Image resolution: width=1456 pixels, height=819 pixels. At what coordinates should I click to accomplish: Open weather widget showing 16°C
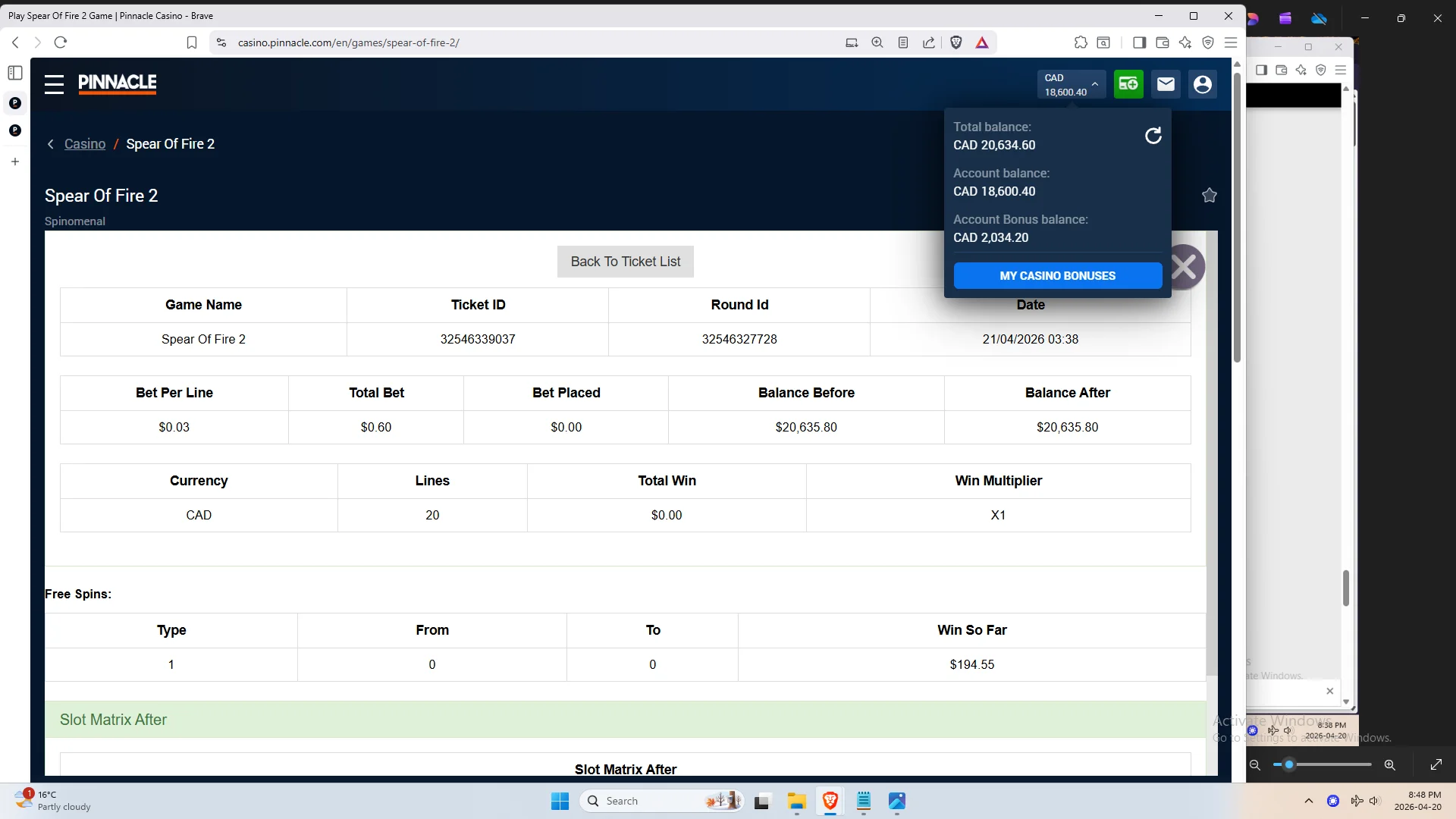[x=53, y=801]
